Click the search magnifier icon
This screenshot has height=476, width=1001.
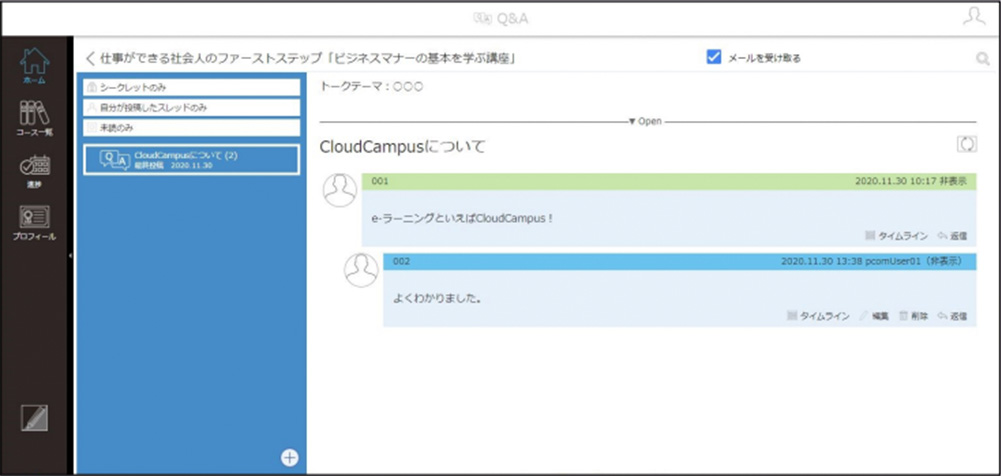(982, 59)
